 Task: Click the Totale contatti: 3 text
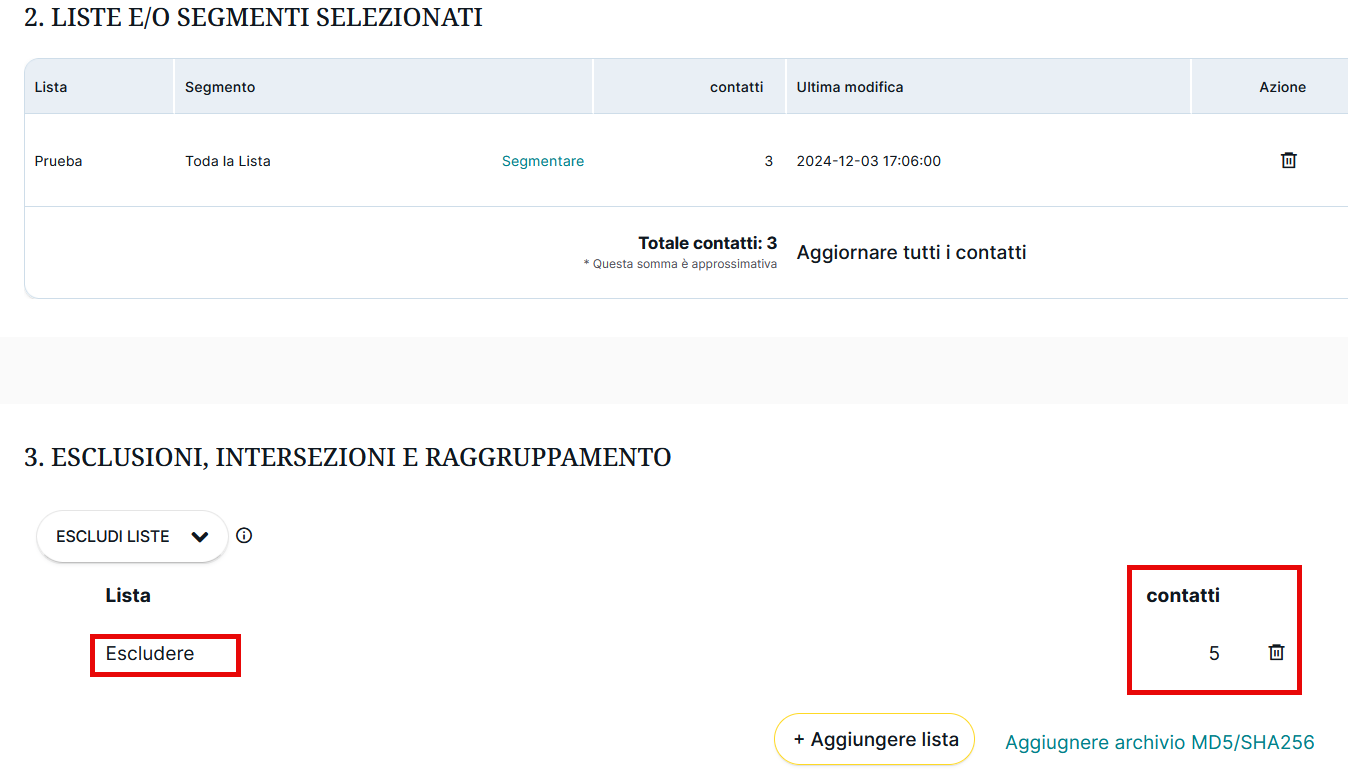coord(707,243)
